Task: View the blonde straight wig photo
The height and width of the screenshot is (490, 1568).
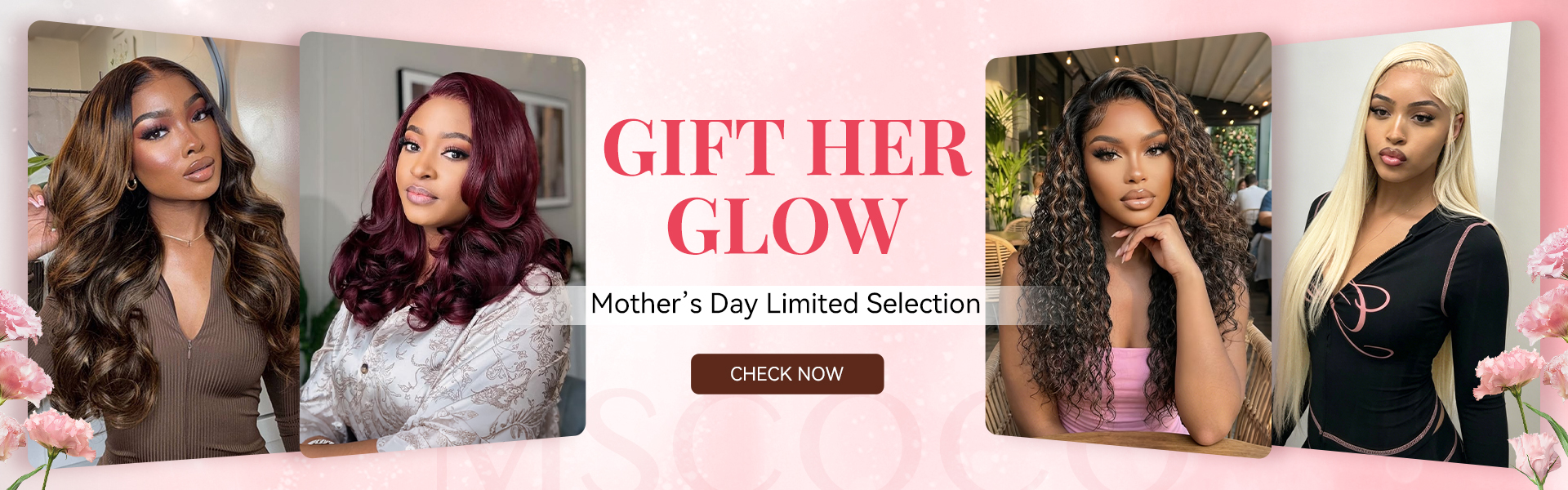Action: point(1405,243)
